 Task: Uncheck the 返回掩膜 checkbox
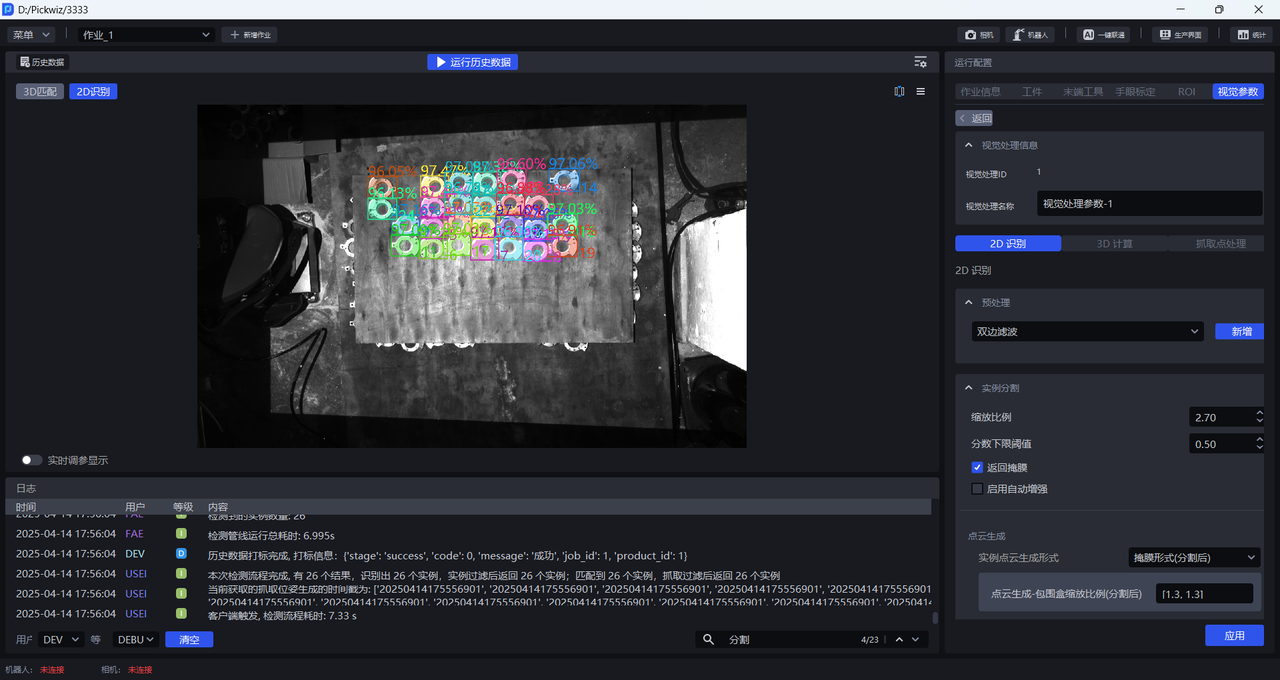977,467
